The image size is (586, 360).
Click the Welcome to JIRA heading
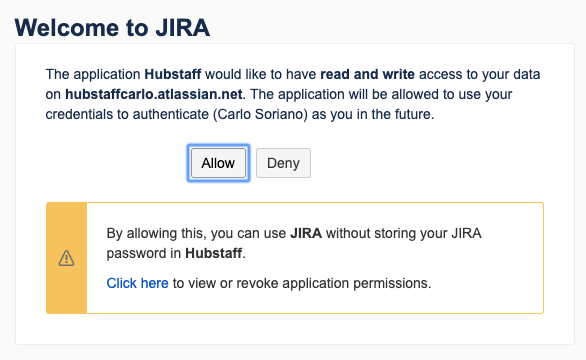click(x=112, y=28)
